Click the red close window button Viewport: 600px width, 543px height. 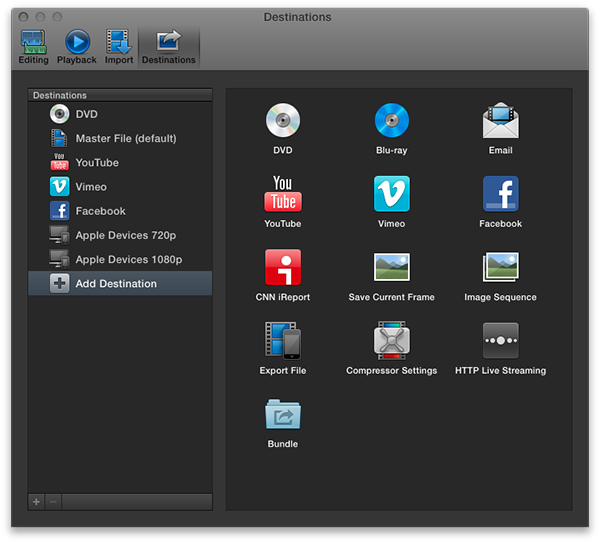(x=23, y=17)
